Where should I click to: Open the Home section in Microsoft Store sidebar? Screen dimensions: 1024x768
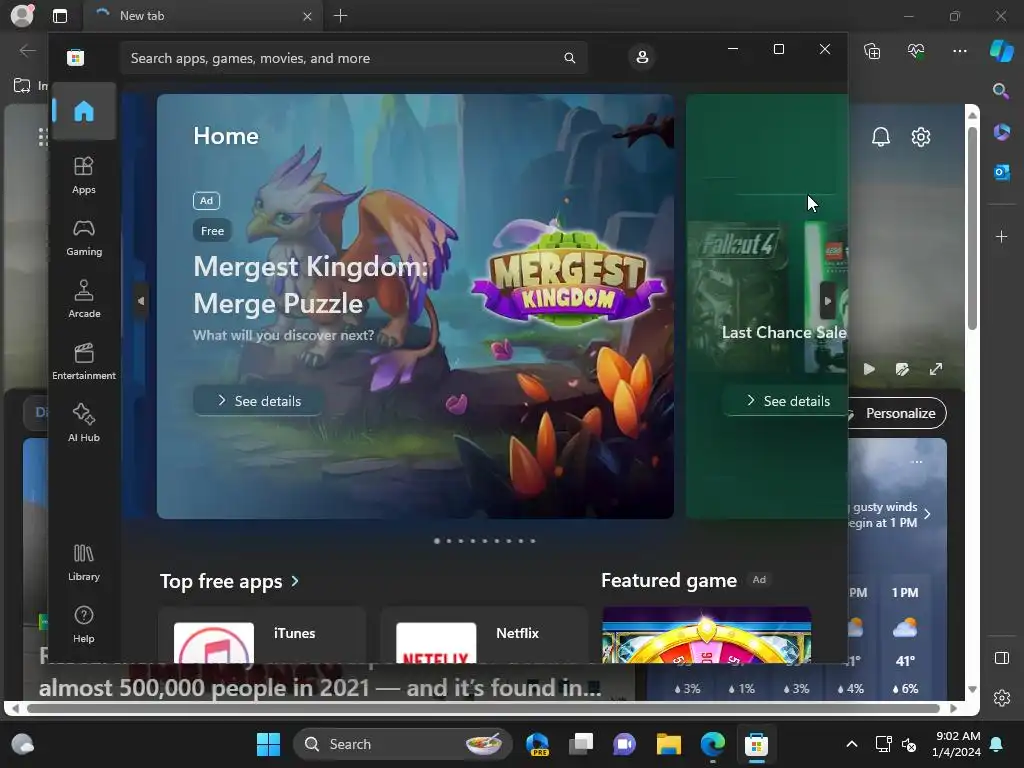pos(84,111)
